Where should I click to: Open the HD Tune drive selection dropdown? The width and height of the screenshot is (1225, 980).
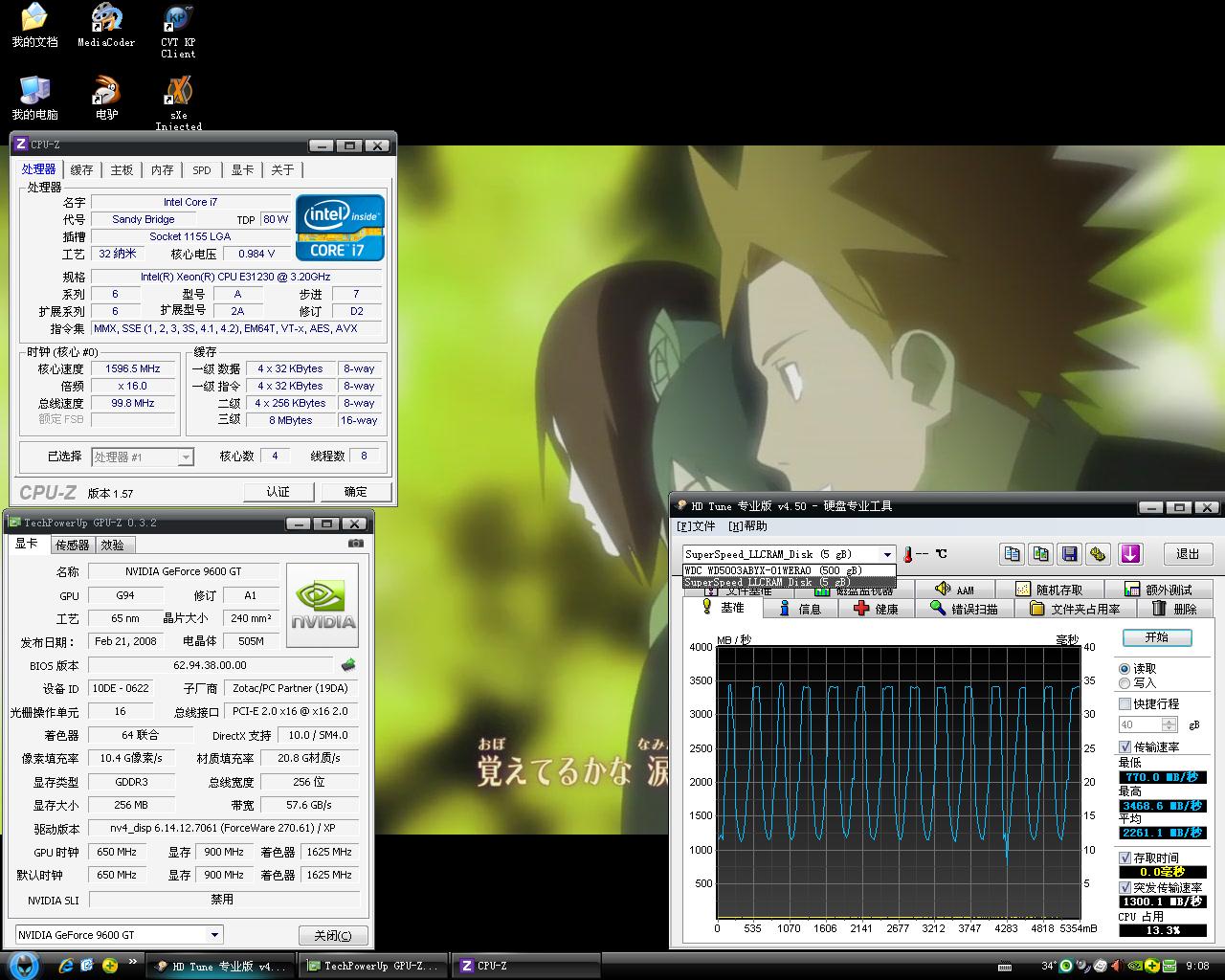[x=887, y=554]
